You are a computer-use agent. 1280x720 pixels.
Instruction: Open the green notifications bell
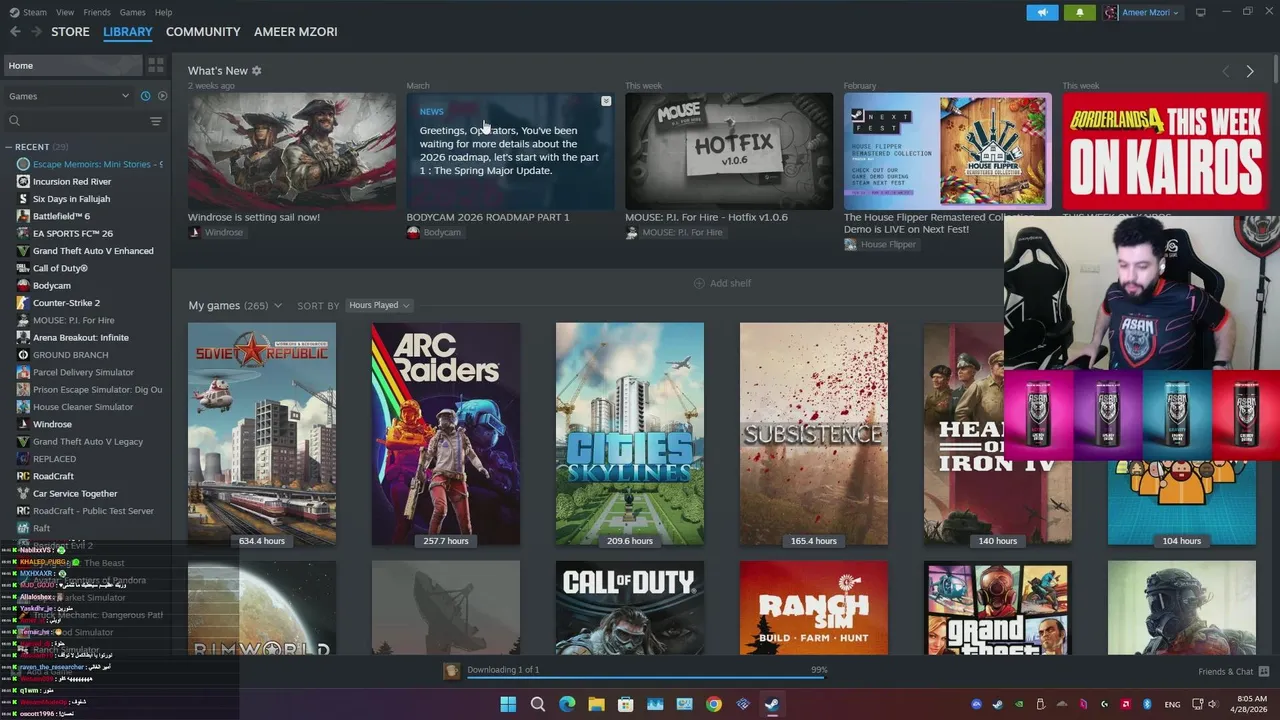1079,12
